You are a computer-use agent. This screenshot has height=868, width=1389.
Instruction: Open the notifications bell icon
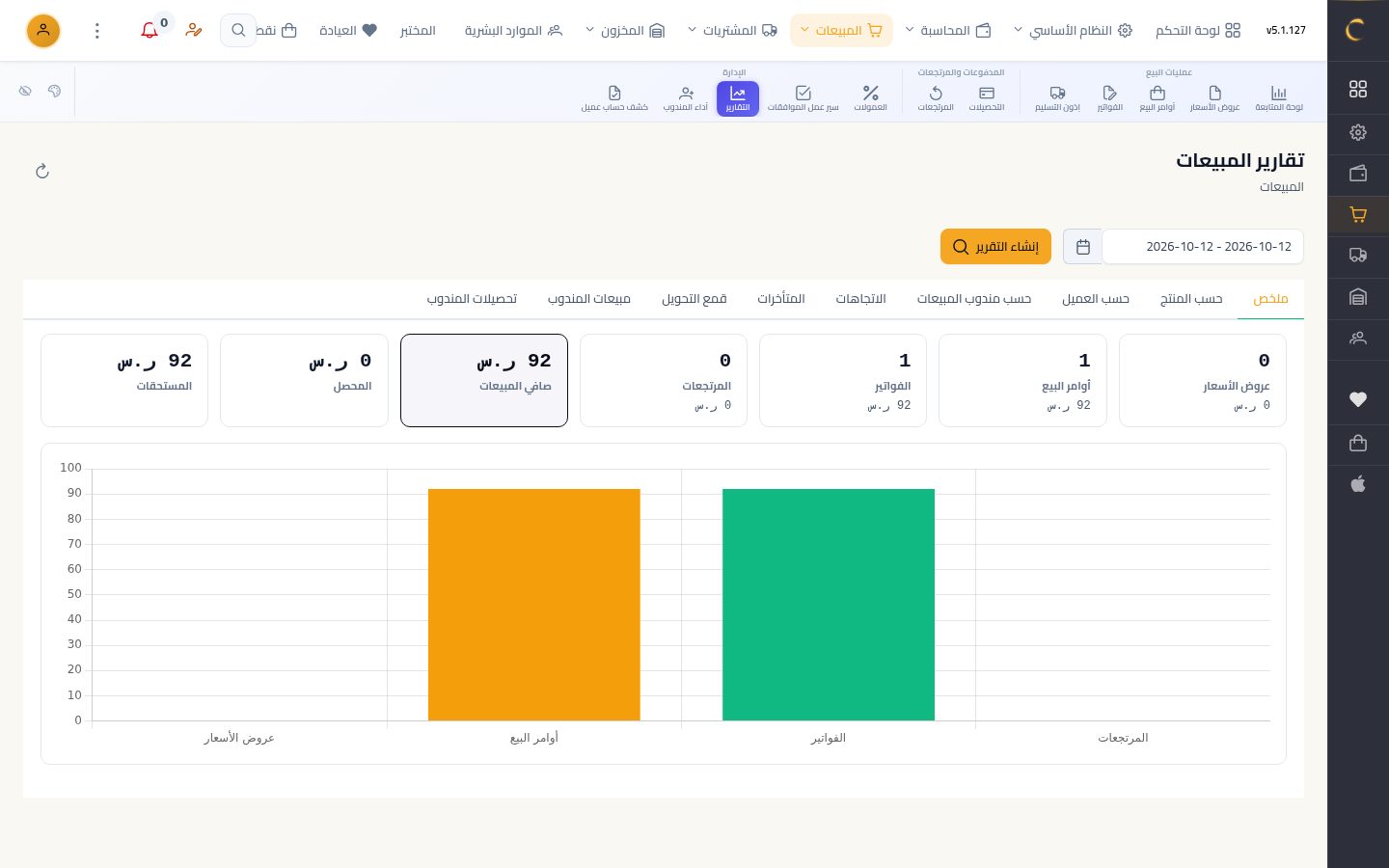pos(150,31)
